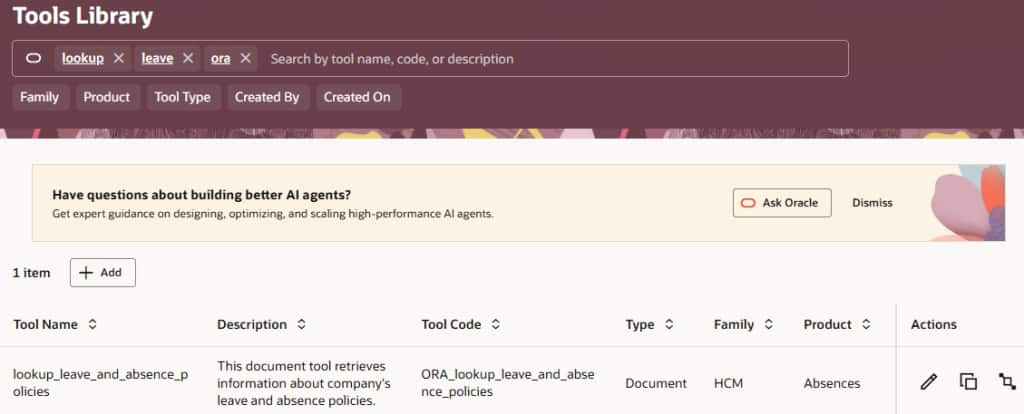Click the duplicate tool icon in Actions
1024x414 pixels.
coord(968,381)
